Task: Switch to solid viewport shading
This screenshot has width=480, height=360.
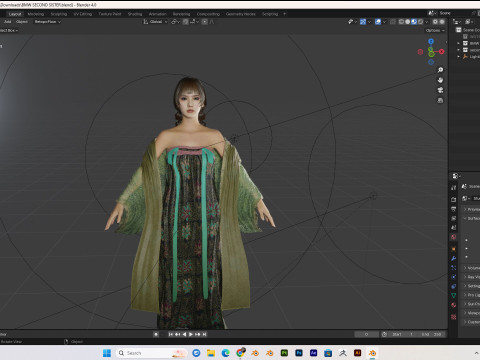Action: (x=408, y=22)
